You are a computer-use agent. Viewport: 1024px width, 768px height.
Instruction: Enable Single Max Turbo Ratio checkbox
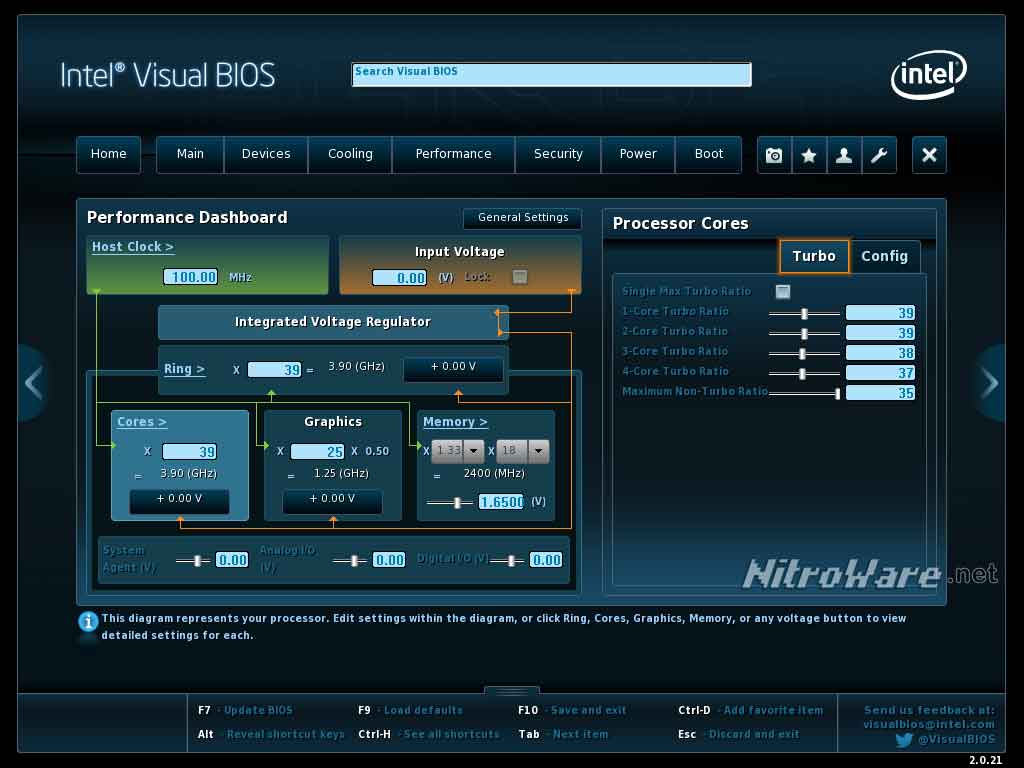[x=782, y=291]
